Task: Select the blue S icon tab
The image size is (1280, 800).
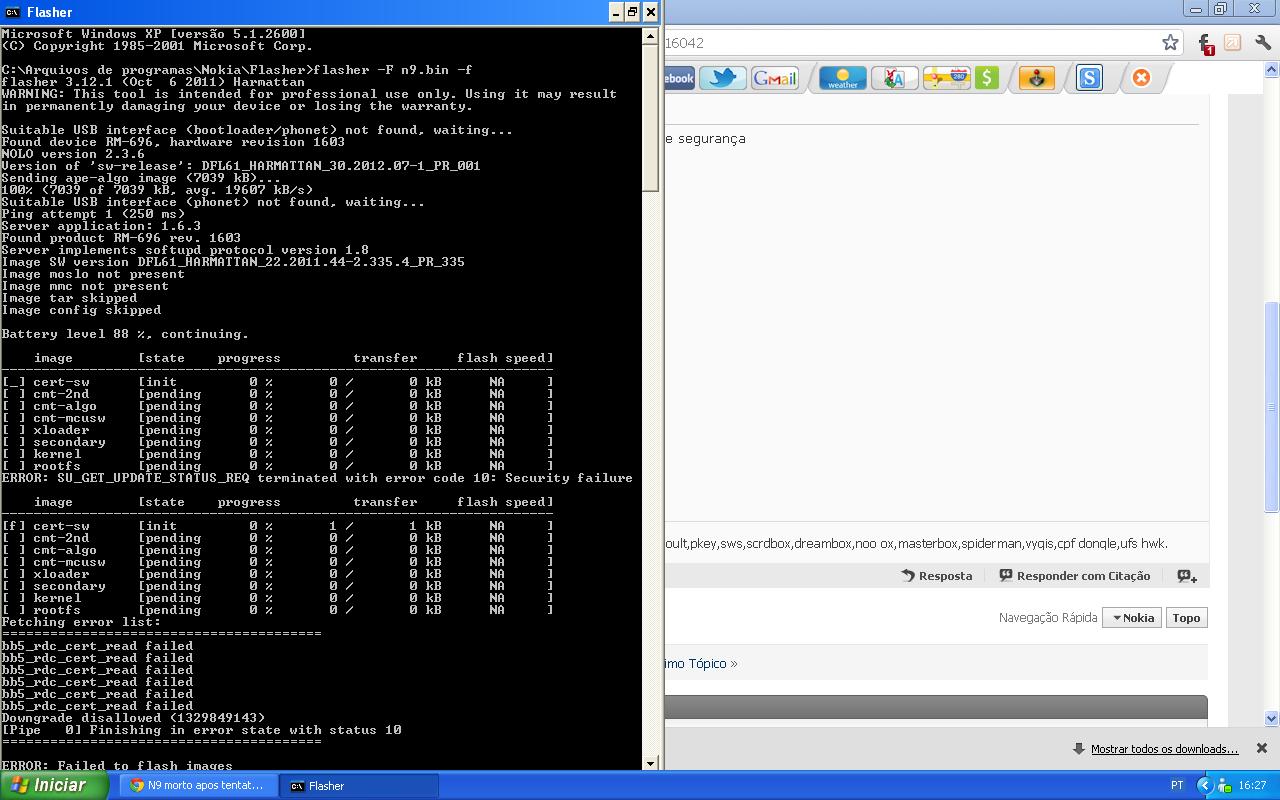Action: 1089,78
